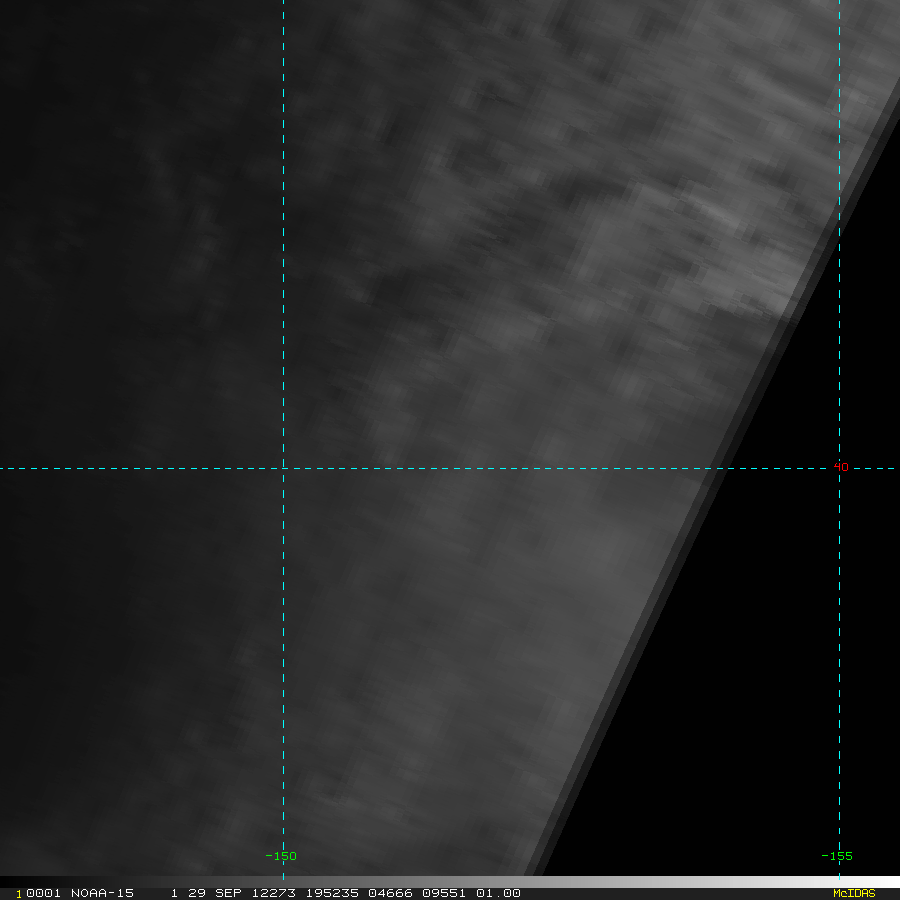Click the yellow frame number 1
900x900 pixels.
19,894
